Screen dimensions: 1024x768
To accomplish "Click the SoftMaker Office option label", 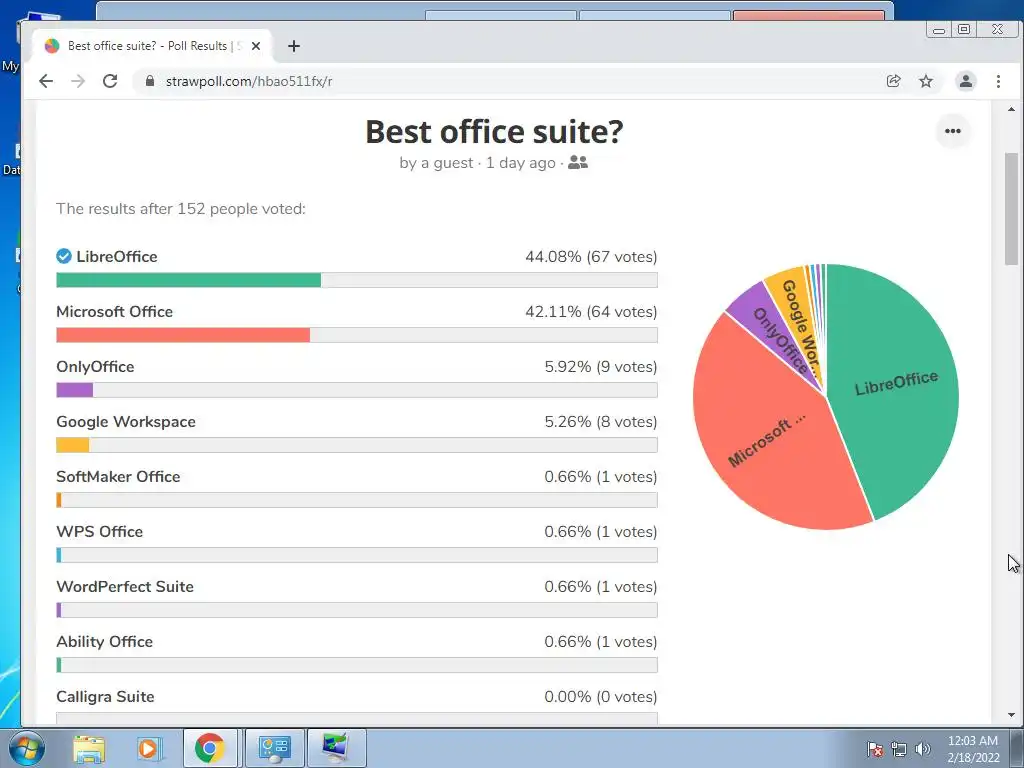I will (x=118, y=477).
